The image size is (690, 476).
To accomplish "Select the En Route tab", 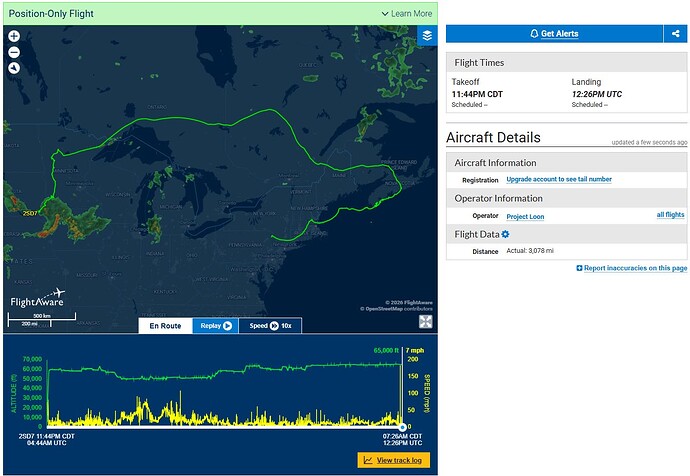I will (x=165, y=326).
